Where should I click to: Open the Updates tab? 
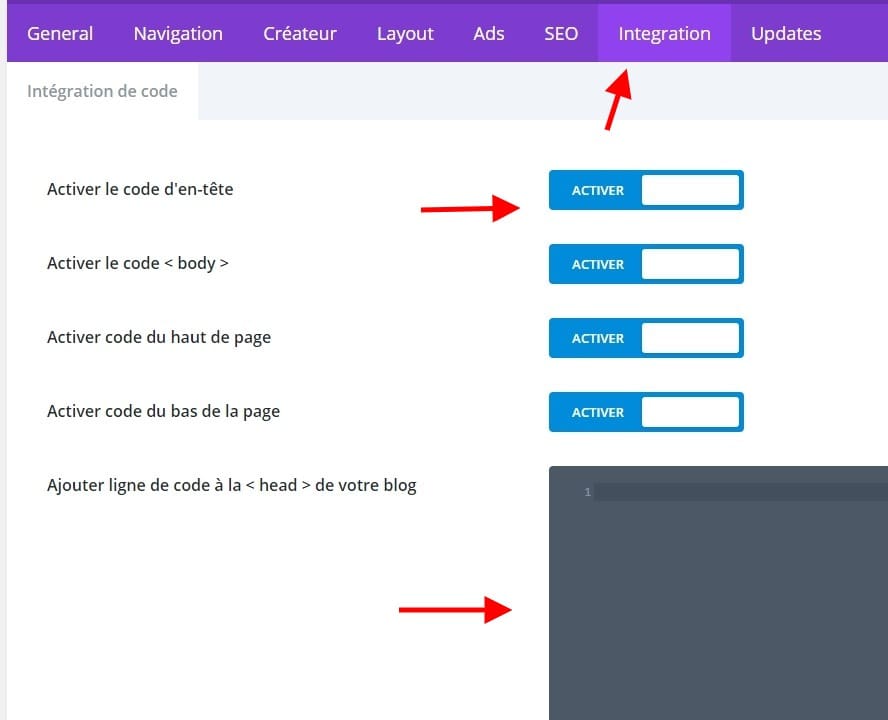786,33
